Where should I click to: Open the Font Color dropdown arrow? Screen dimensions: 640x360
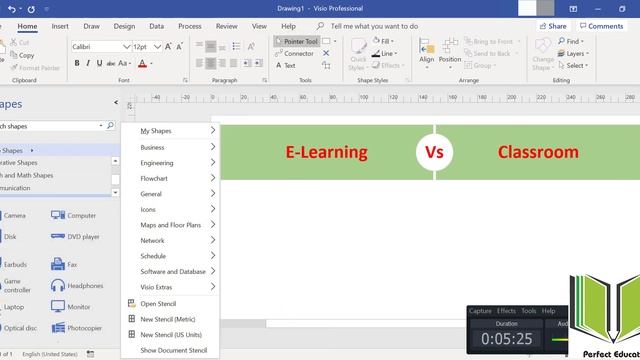[x=151, y=64]
